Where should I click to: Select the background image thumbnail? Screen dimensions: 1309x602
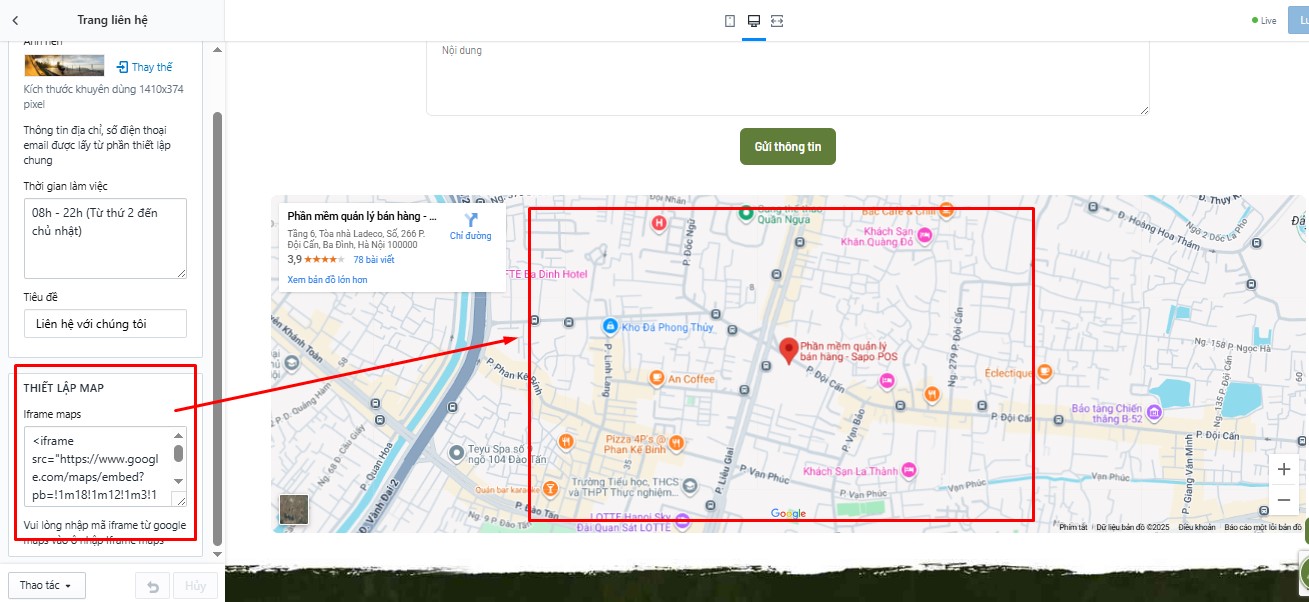coord(64,66)
